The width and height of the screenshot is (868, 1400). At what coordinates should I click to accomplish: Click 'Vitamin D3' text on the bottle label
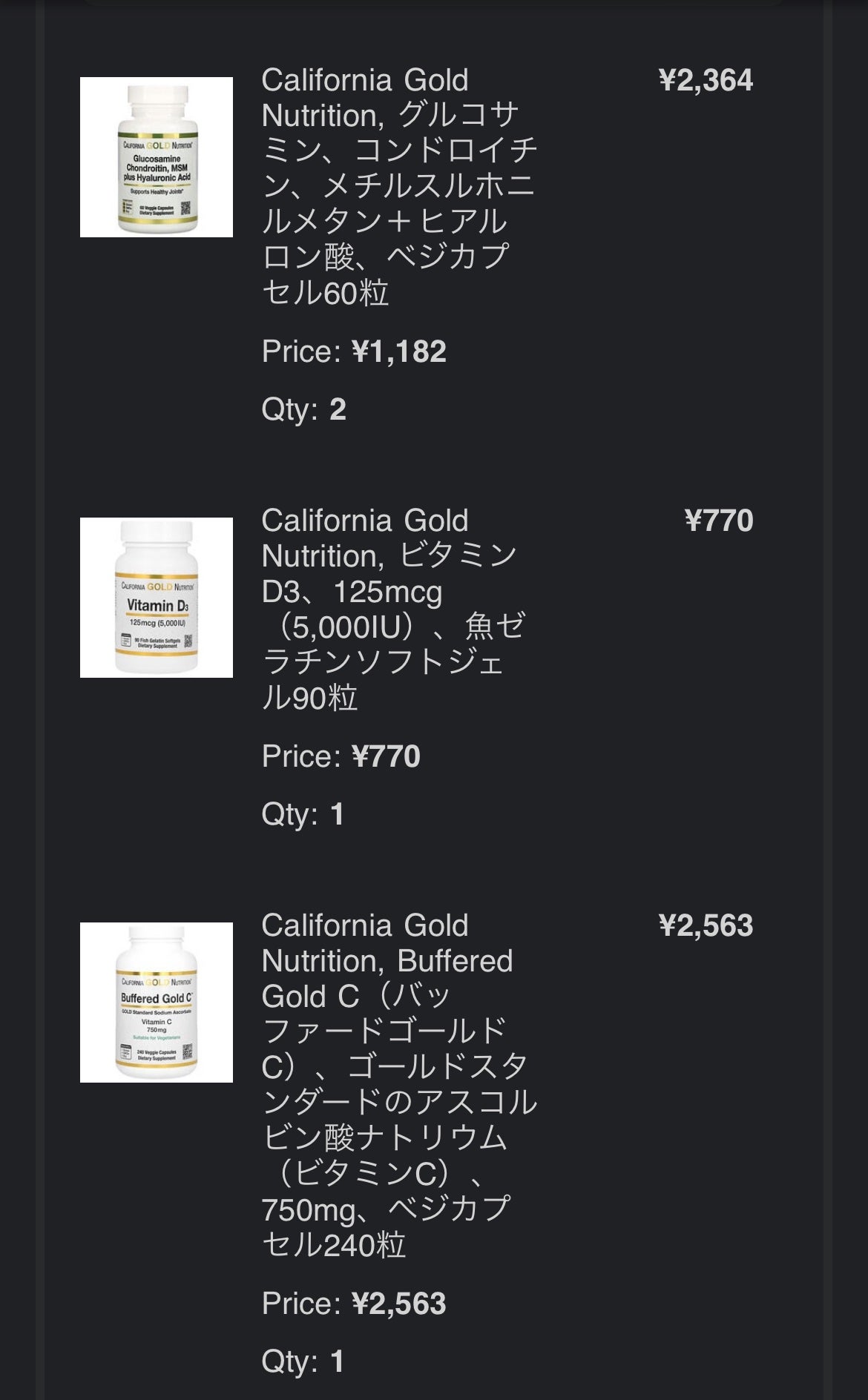(x=157, y=606)
